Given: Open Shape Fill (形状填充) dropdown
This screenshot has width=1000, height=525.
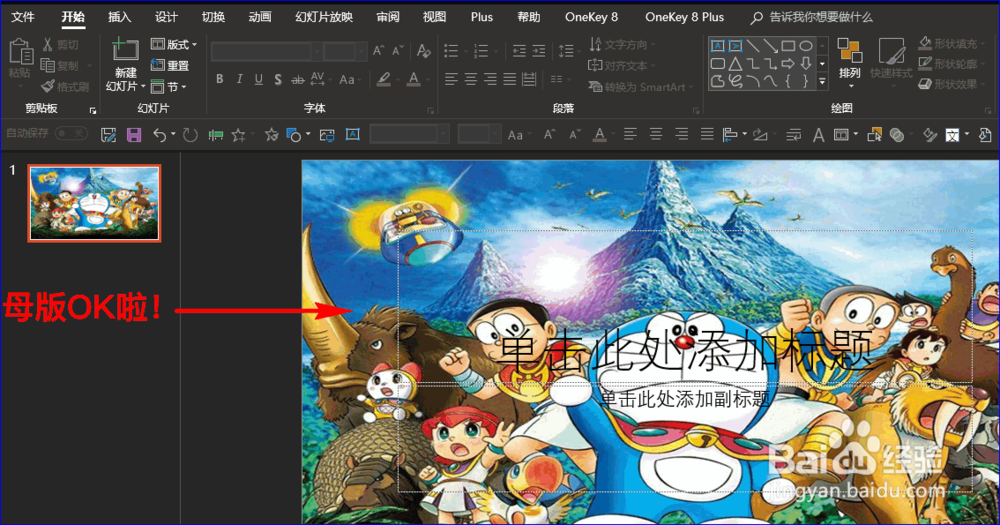Looking at the screenshot, I should 952,43.
